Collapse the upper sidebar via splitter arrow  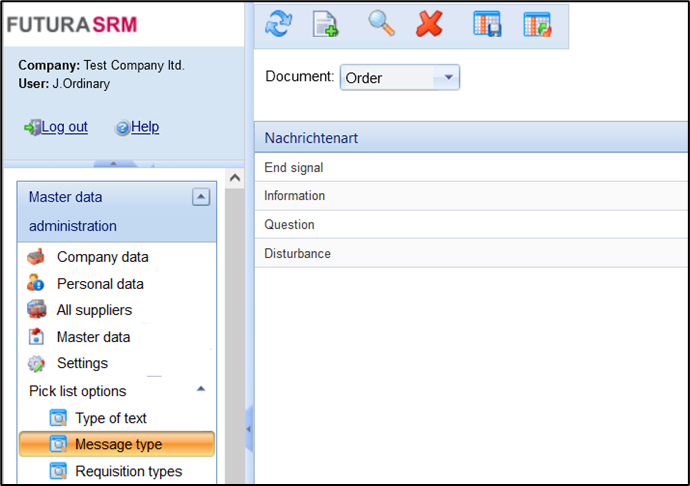click(x=113, y=163)
